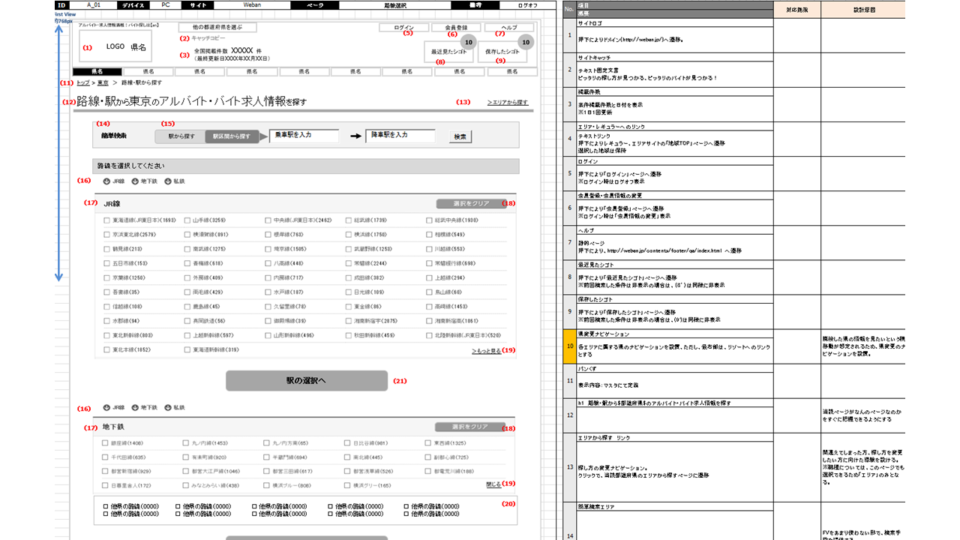Click the JR線 circle icon above the JR線 panel
960x540 pixels.
[107, 181]
